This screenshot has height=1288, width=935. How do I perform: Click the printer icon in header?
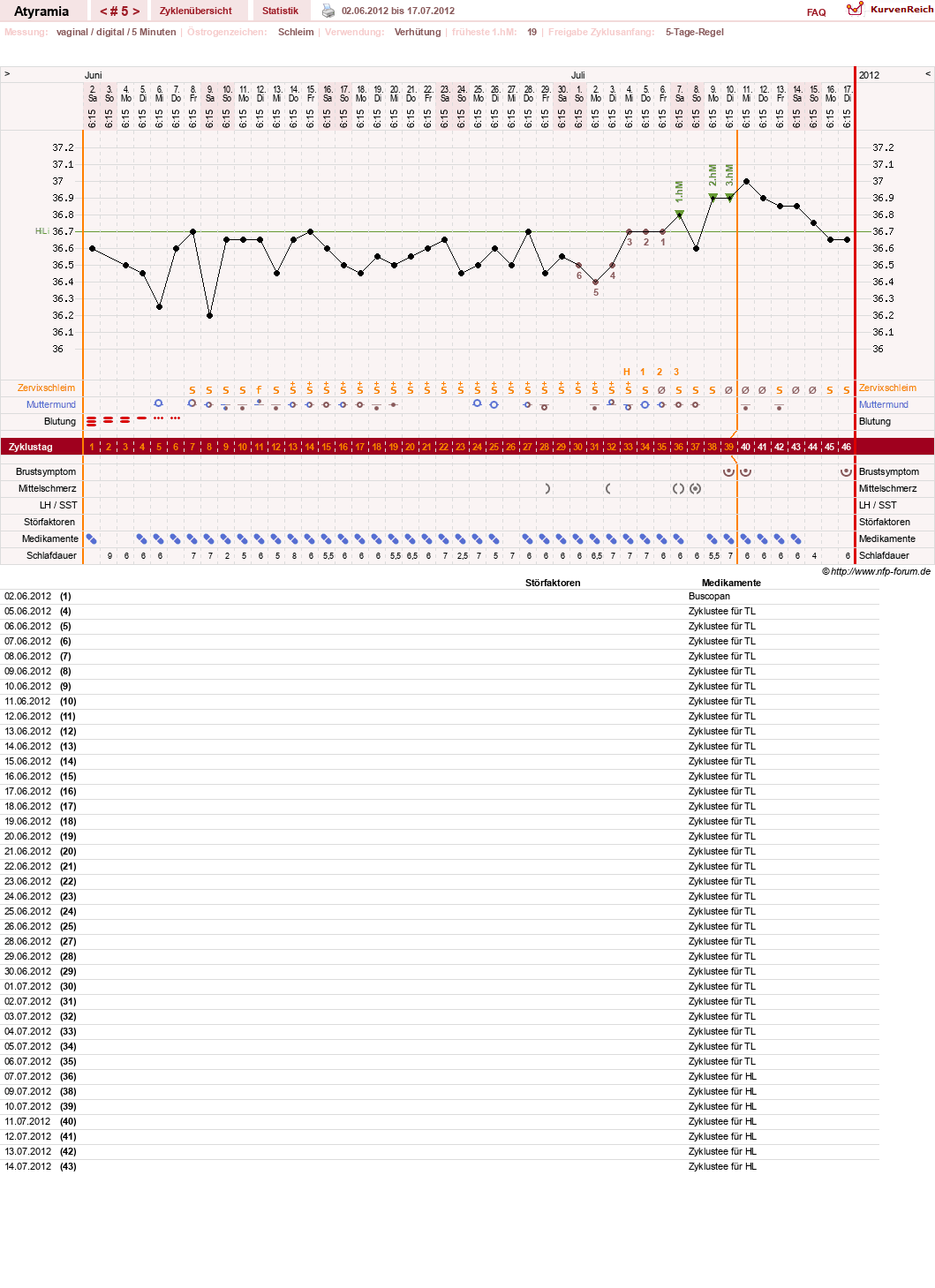coord(328,11)
